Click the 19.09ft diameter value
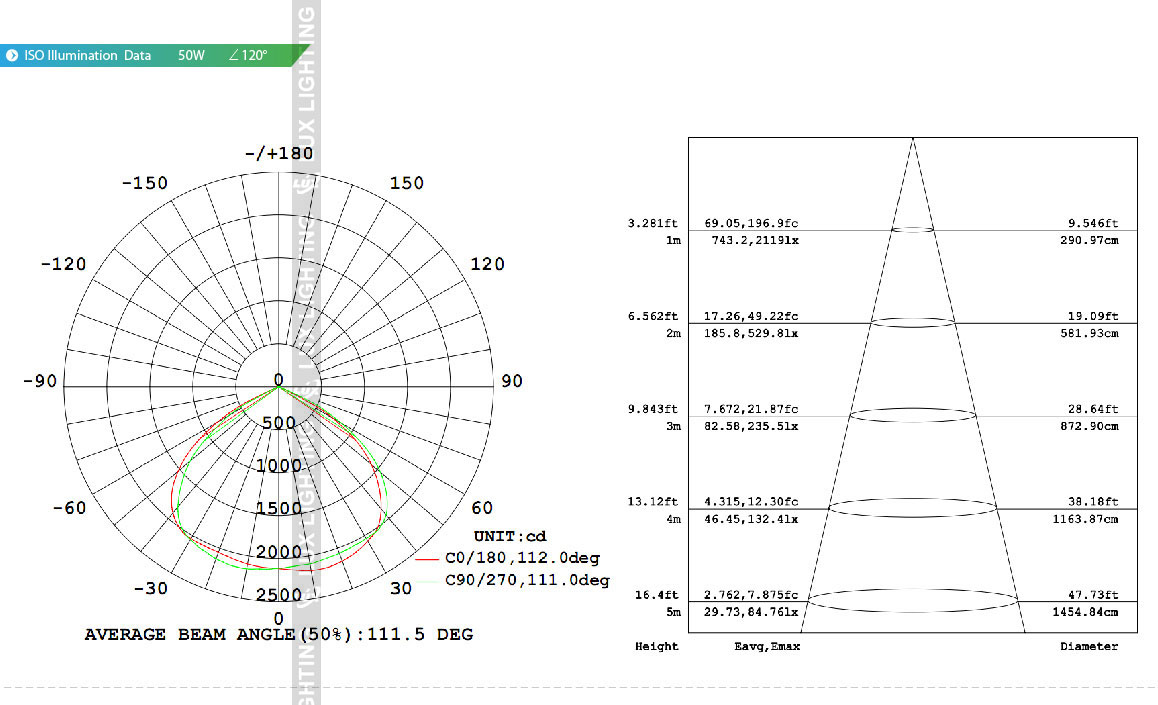 (1093, 316)
